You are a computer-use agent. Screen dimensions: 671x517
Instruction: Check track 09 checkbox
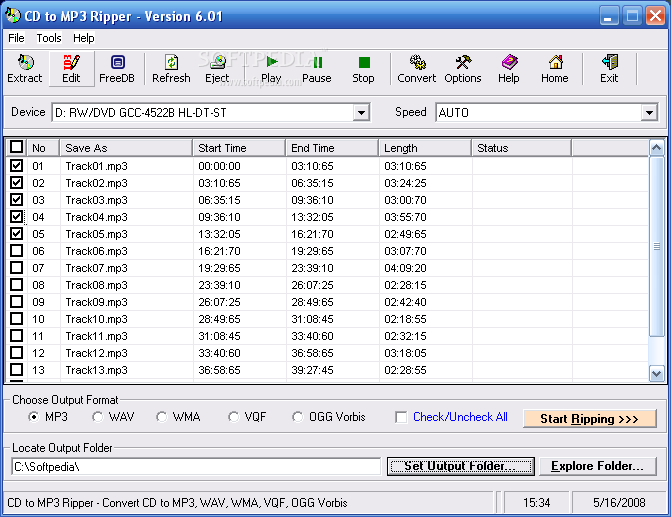click(x=16, y=302)
